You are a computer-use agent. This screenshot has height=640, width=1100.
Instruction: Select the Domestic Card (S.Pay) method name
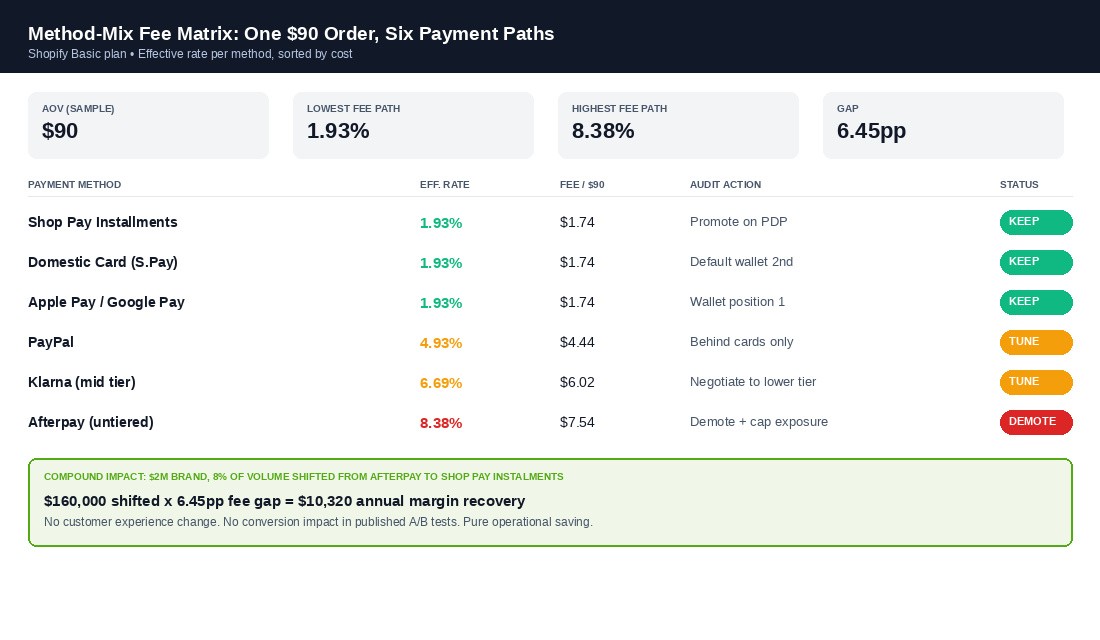tap(102, 262)
